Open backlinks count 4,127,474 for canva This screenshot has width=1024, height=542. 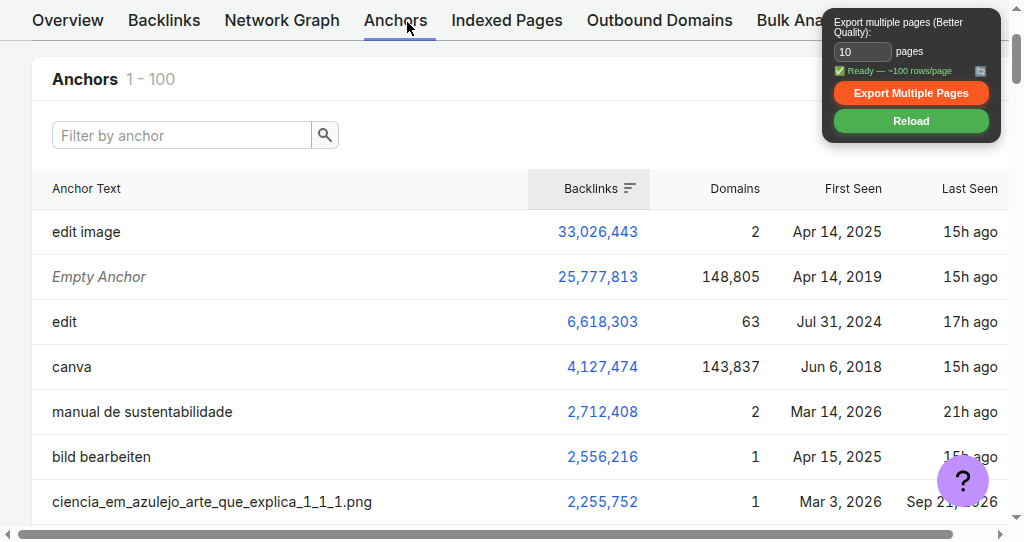coord(602,367)
